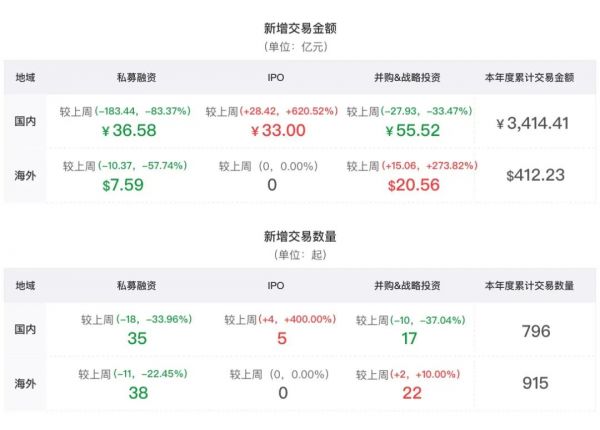Click the 新增交易数量 table title
Image resolution: width=600 pixels, height=430 pixels.
click(x=300, y=237)
